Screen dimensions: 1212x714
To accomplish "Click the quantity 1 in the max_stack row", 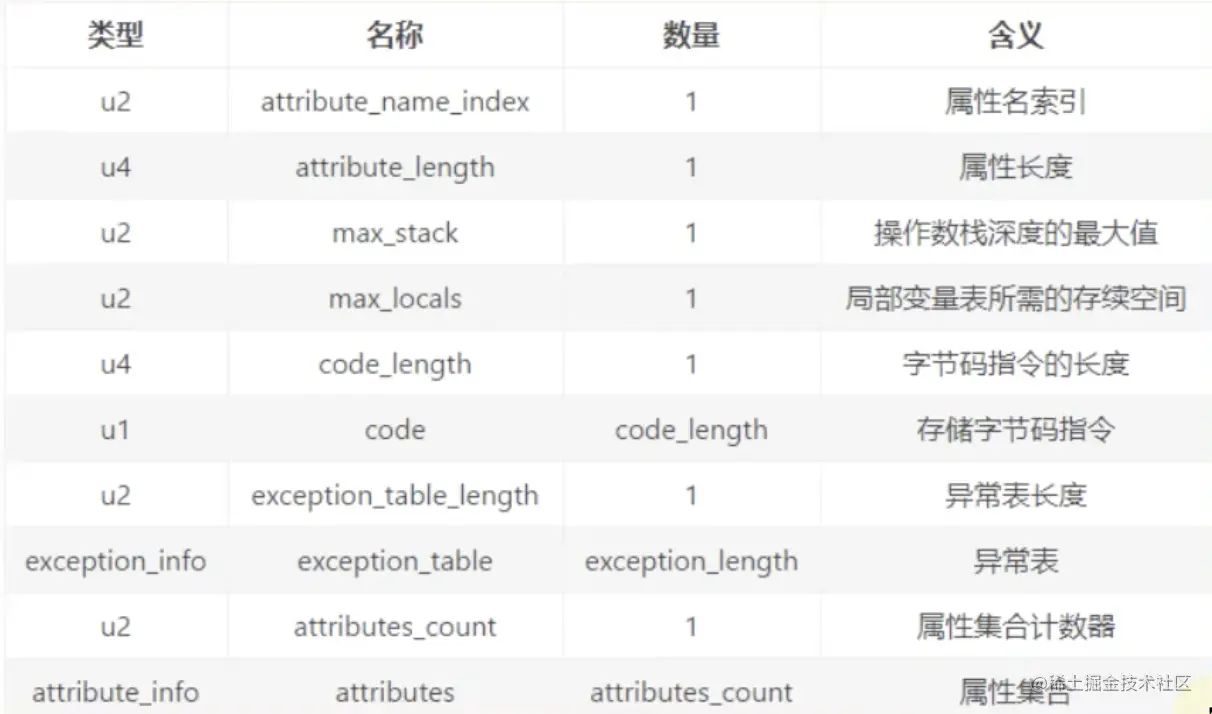I will pos(691,234).
